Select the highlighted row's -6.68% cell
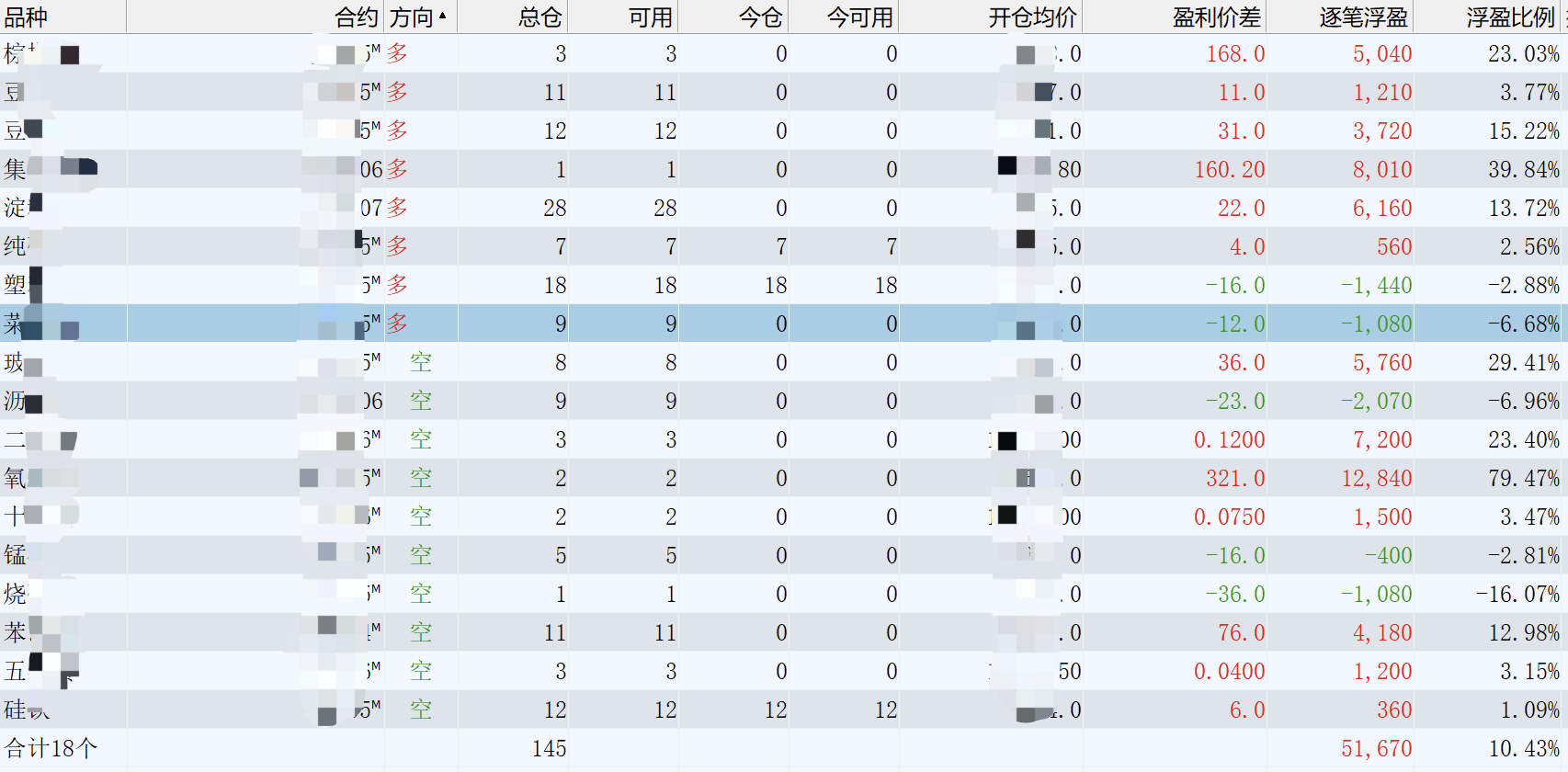Image resolution: width=1568 pixels, height=772 pixels. [x=1523, y=324]
